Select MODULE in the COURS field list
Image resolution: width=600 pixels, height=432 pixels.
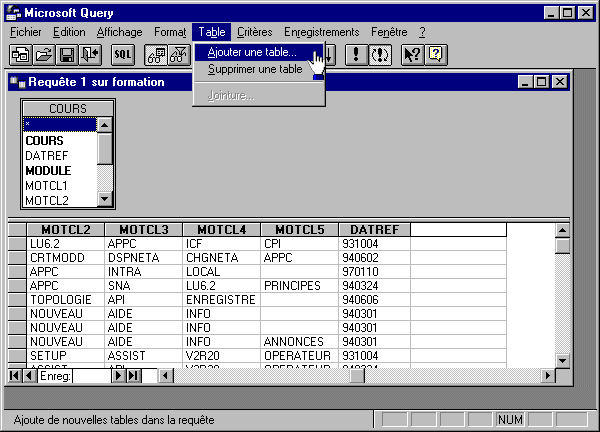click(x=60, y=171)
